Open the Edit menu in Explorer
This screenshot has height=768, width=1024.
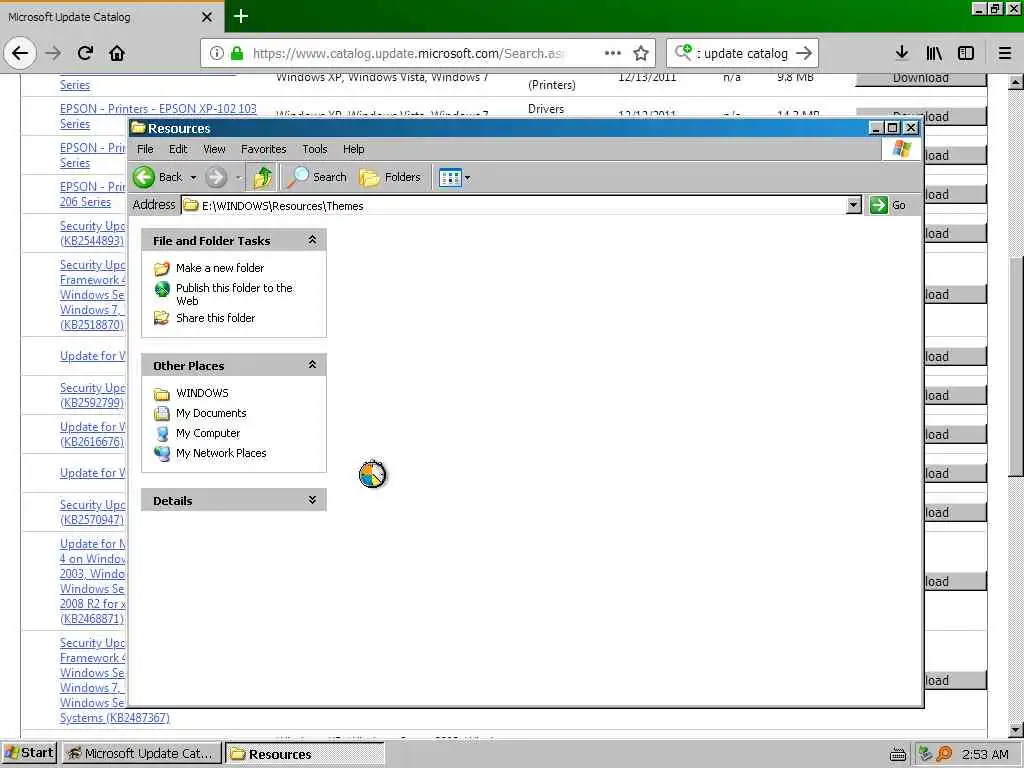(178, 149)
